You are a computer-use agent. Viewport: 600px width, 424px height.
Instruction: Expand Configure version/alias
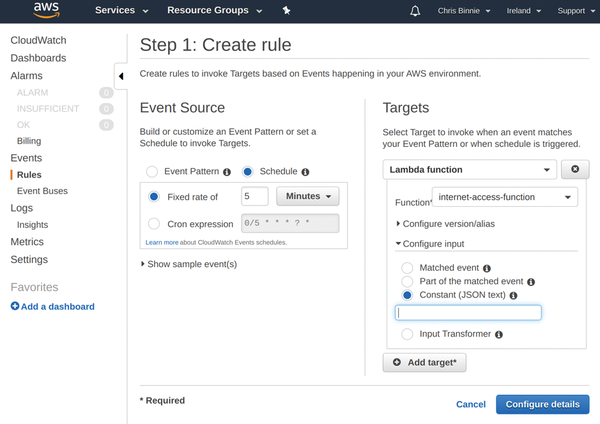click(x=445, y=224)
